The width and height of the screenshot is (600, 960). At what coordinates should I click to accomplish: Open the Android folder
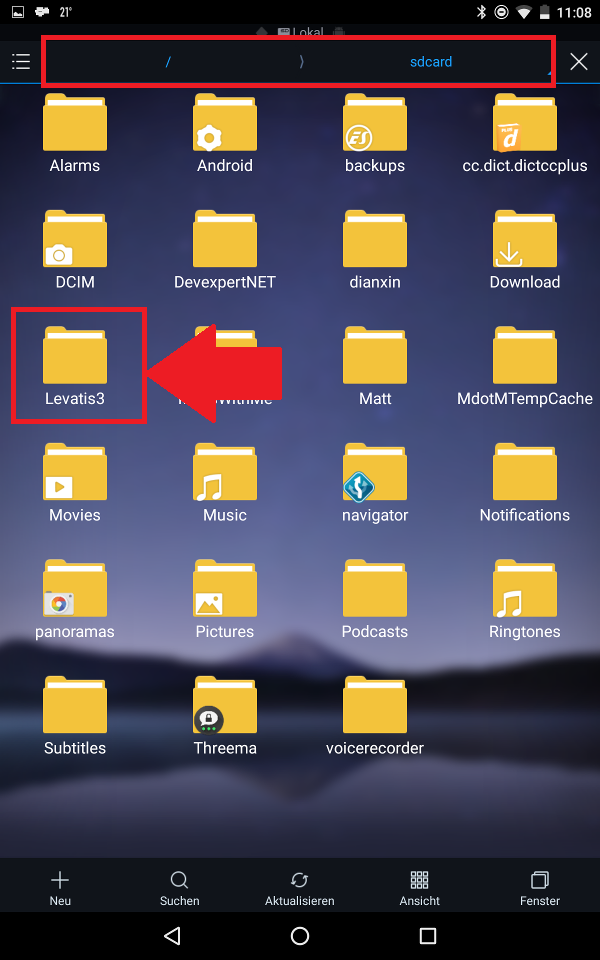[x=225, y=134]
